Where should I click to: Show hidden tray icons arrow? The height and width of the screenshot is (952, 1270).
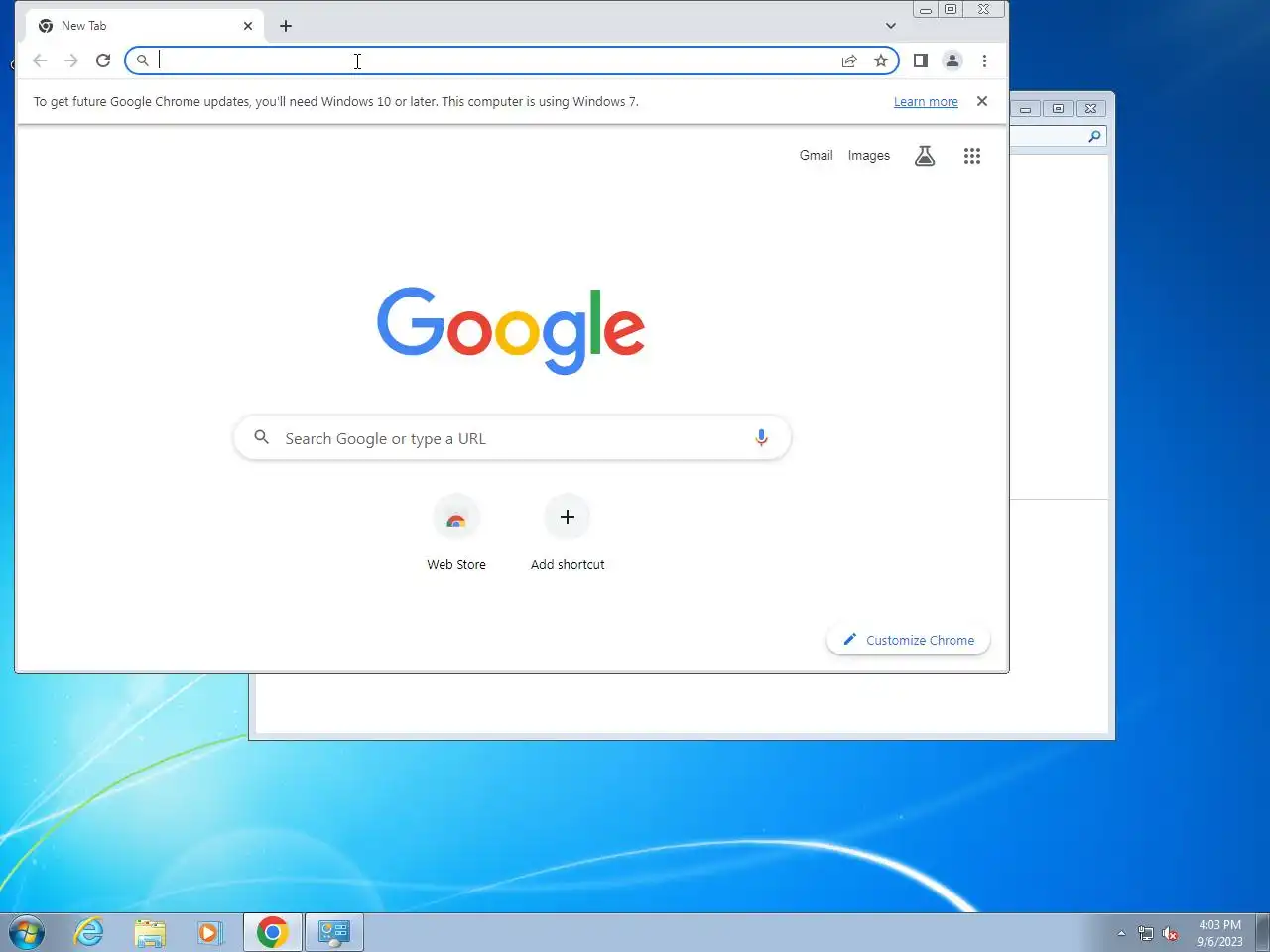1121,933
